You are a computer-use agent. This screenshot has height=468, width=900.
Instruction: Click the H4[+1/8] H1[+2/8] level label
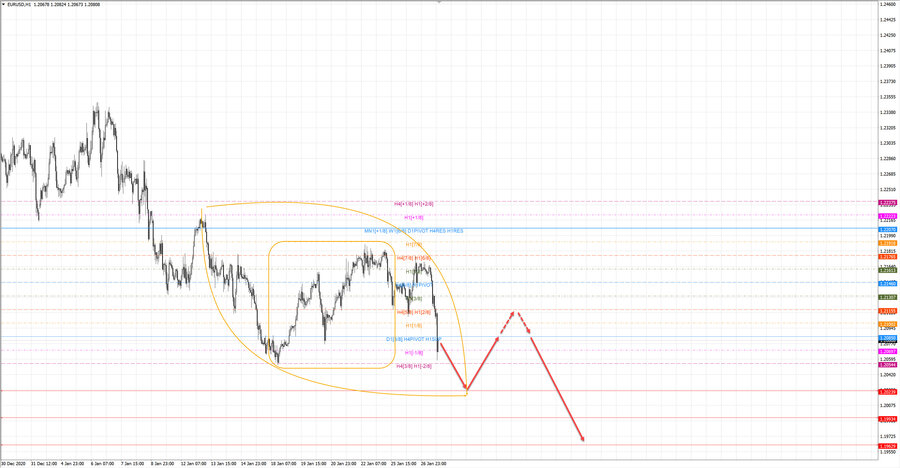point(414,204)
